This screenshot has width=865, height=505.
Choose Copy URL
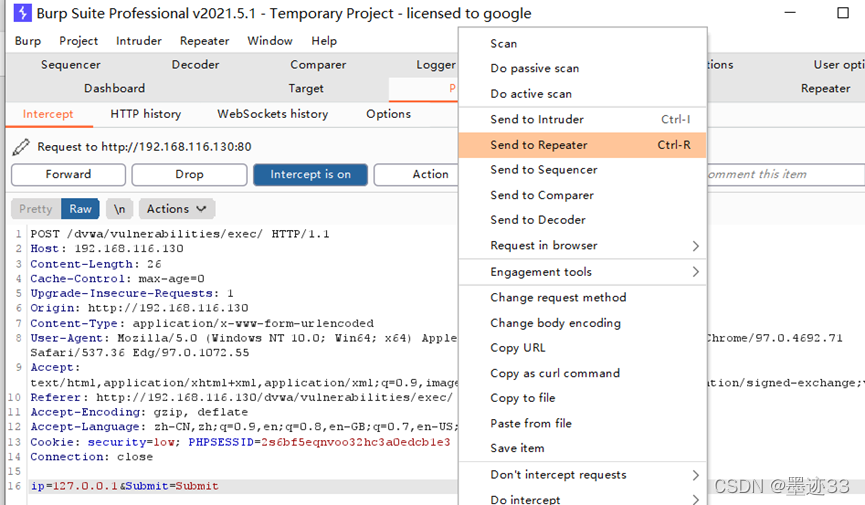tap(583, 348)
